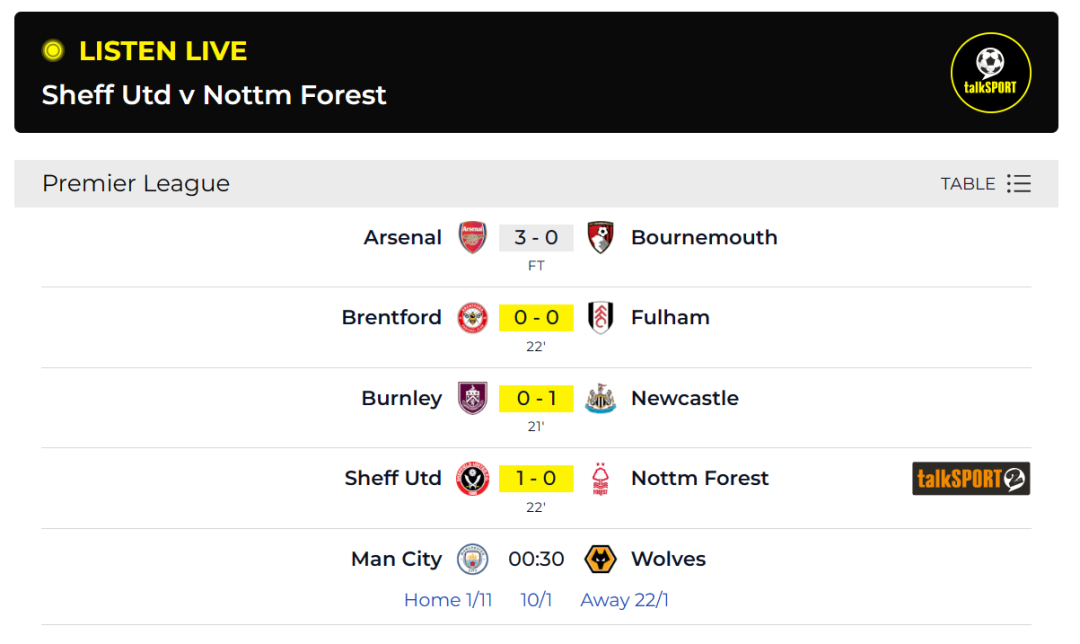Select the 10/1 draw odds link
This screenshot has height=644, width=1080.
click(536, 600)
